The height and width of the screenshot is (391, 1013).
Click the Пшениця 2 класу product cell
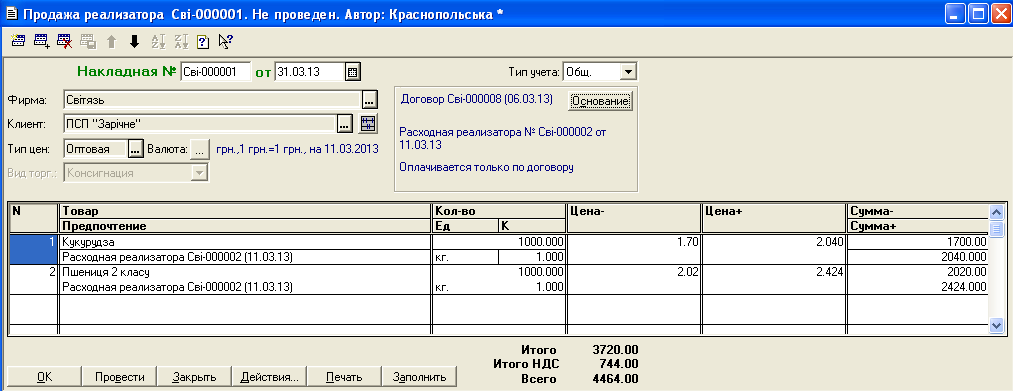[245, 272]
